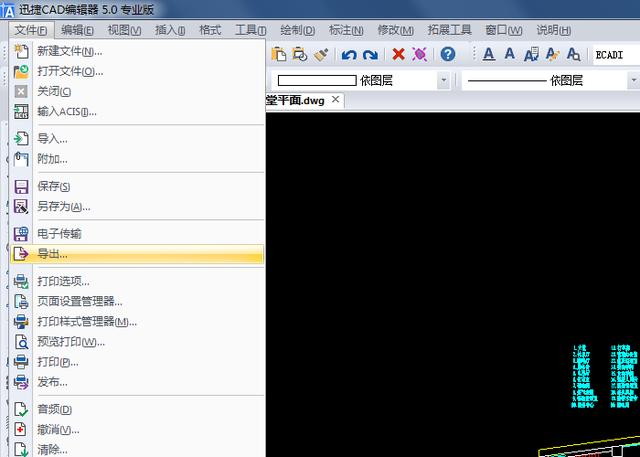Open the linetype 依图层 dropdown
This screenshot has width=640, height=457.
click(x=633, y=80)
